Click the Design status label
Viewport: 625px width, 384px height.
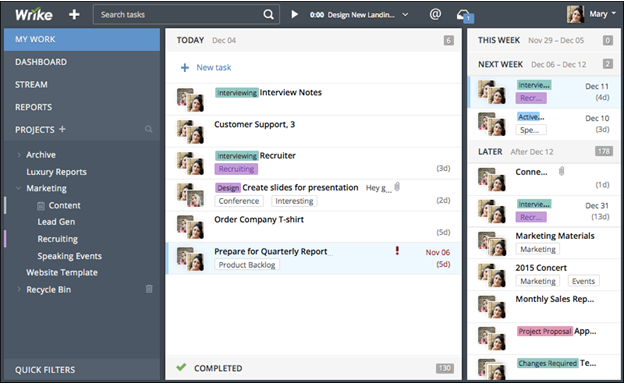point(228,188)
